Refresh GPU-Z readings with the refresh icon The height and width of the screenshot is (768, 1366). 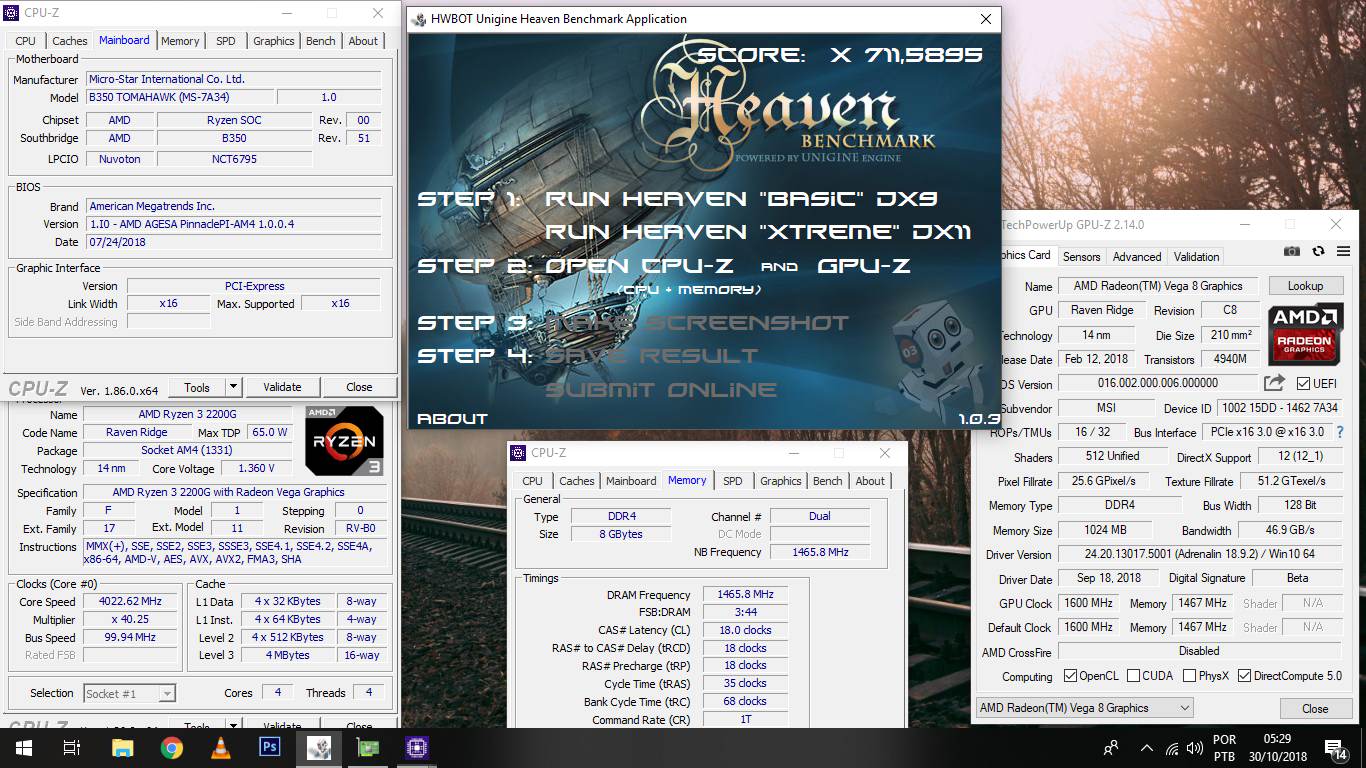[1318, 251]
